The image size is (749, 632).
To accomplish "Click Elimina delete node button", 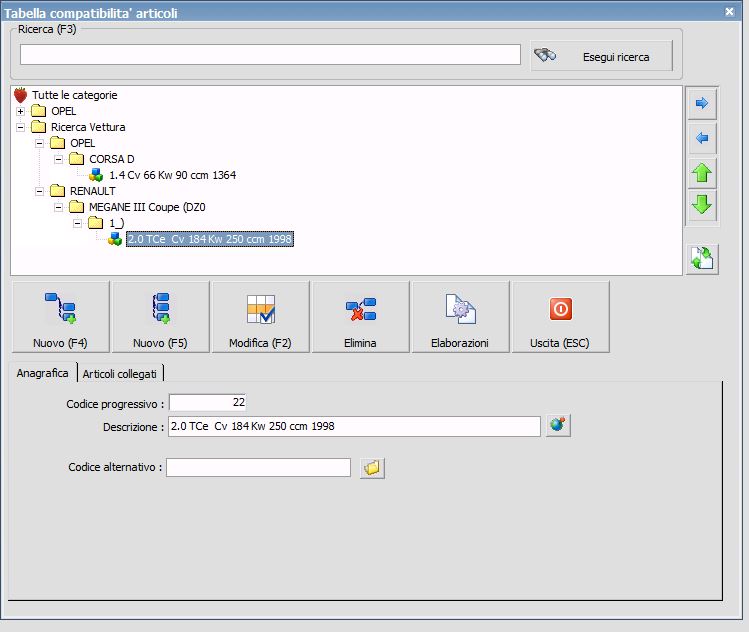I will pos(361,317).
